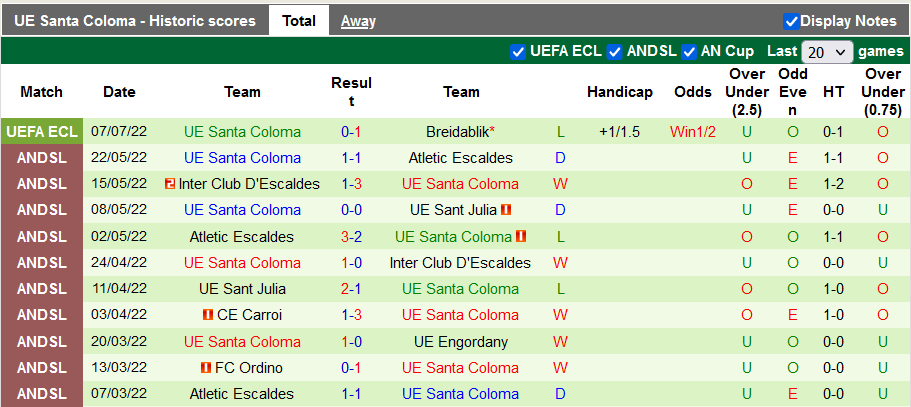
Task: Click the UEFA ECL green league label
Action: tap(42, 132)
